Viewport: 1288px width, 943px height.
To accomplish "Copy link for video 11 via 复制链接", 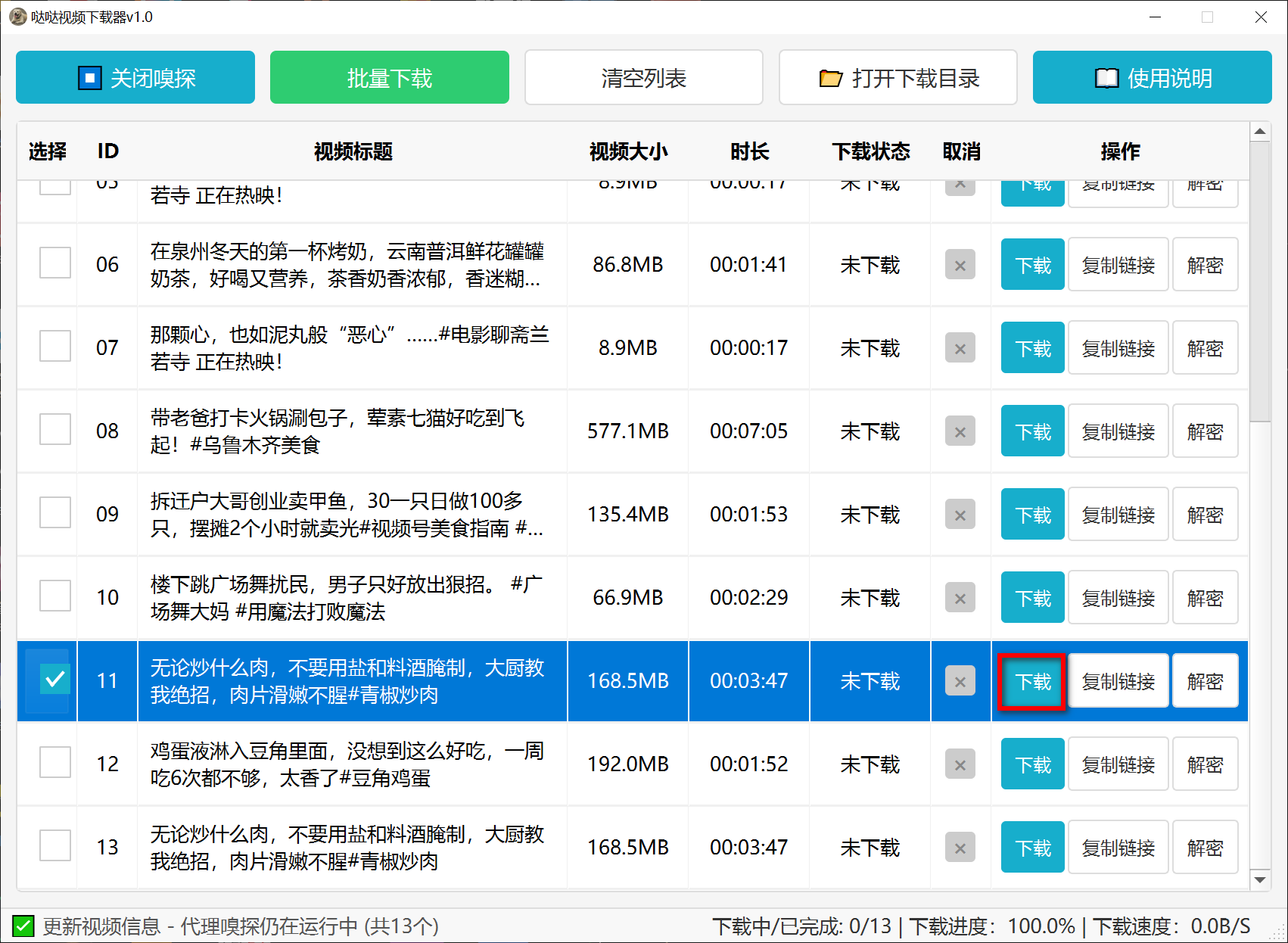I will click(1118, 681).
